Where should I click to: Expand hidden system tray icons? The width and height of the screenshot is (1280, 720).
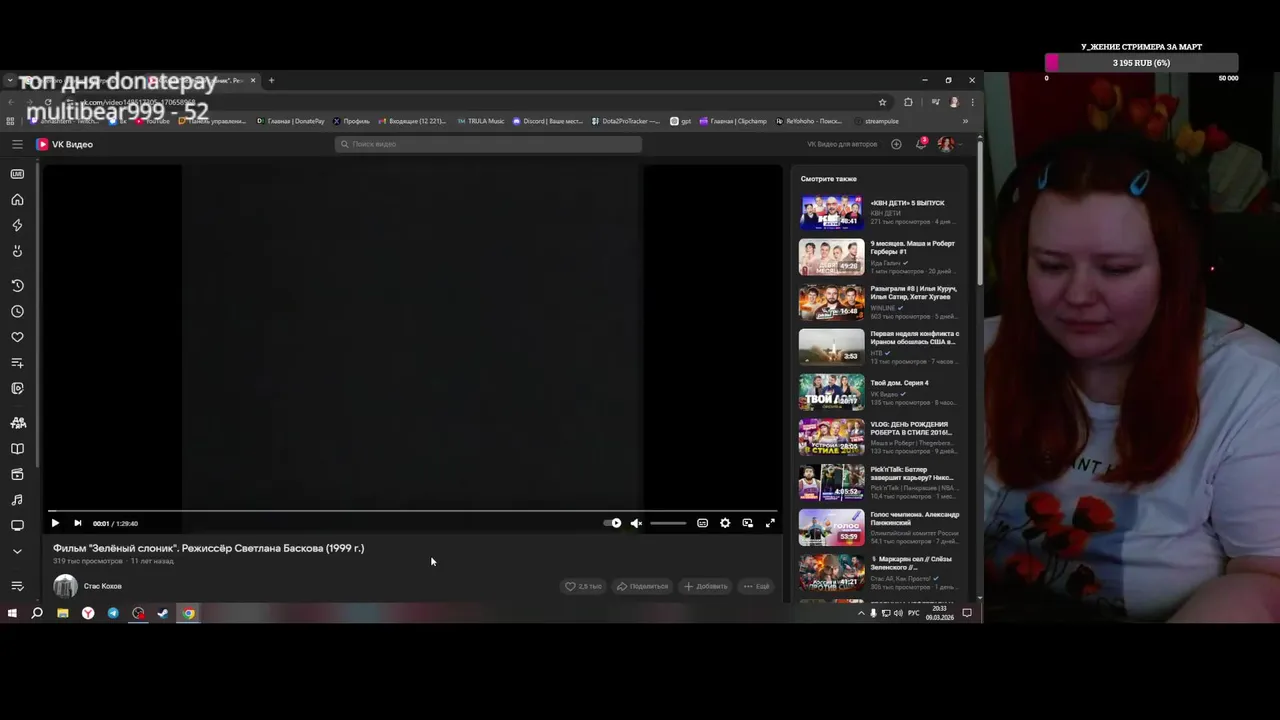861,613
